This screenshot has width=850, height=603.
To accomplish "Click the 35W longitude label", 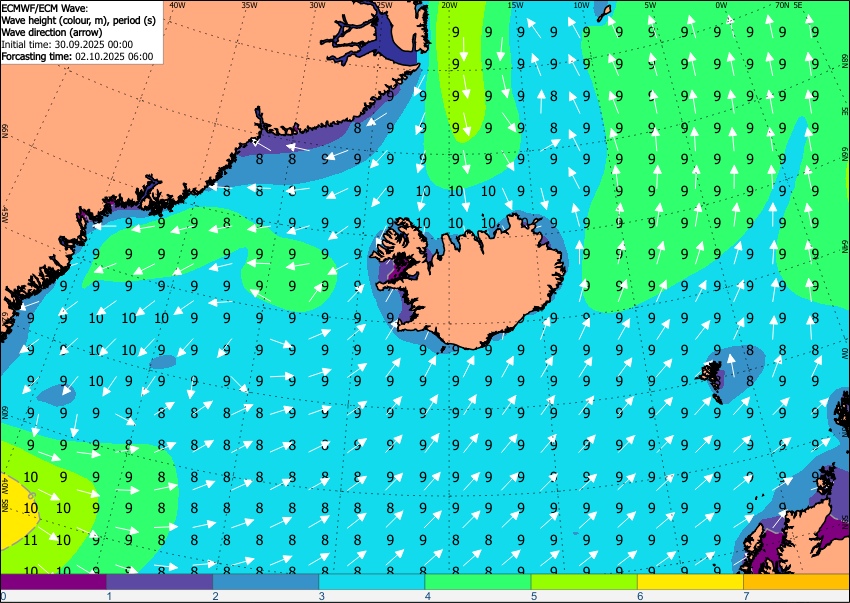I will pyautogui.click(x=249, y=5).
